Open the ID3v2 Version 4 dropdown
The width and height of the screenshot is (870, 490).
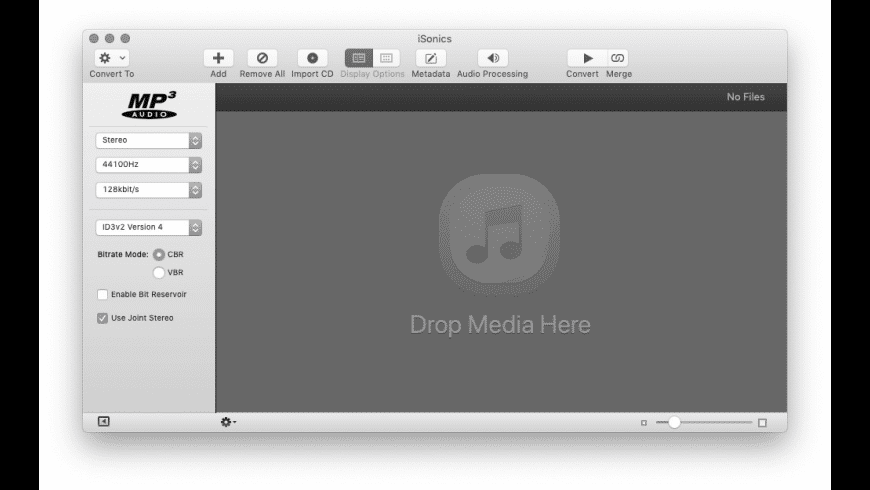[149, 228]
